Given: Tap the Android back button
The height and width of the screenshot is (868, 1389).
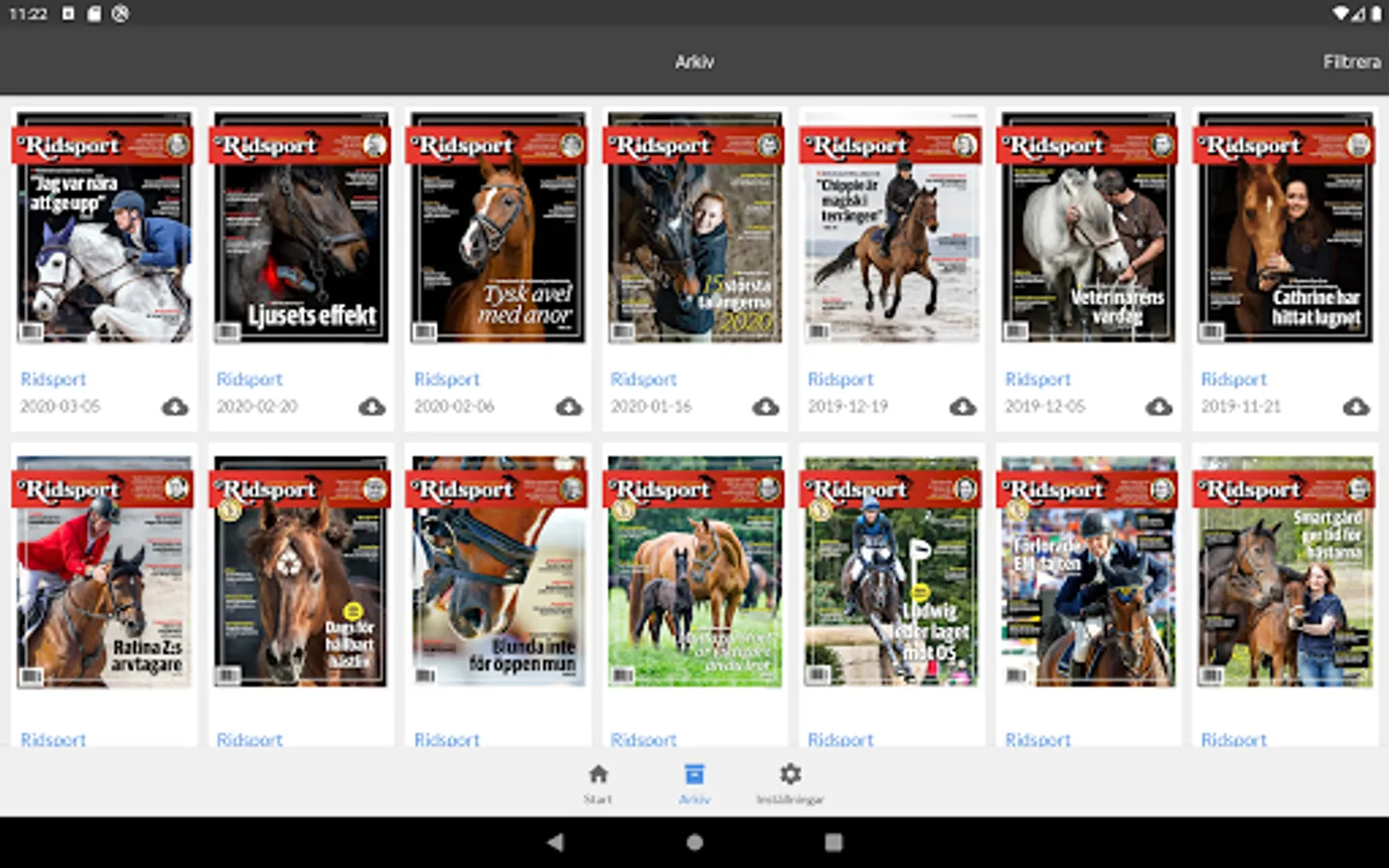Looking at the screenshot, I should 556,842.
